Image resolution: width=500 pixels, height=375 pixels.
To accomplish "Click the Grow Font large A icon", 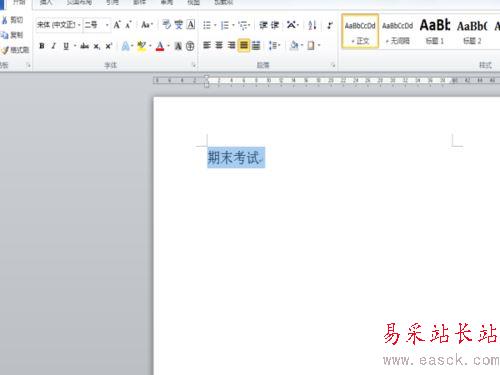I will 117,25.
